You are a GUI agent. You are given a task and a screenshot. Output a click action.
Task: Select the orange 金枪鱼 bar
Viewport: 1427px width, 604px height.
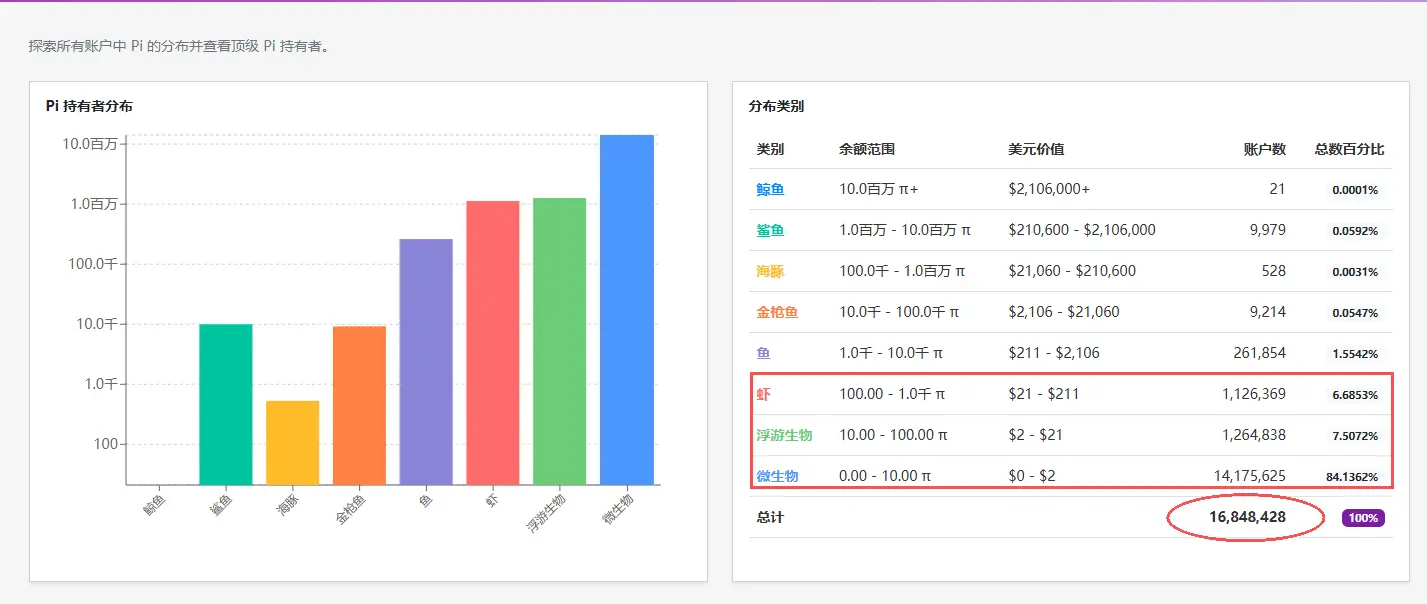(359, 406)
